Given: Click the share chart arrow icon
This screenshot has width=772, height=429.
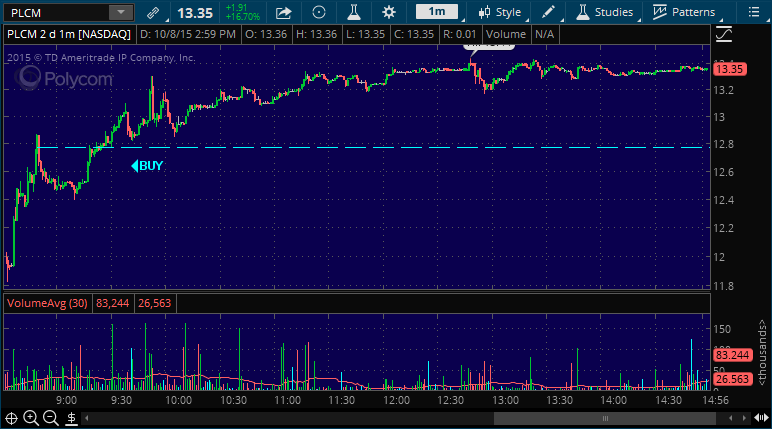Looking at the screenshot, I should pos(283,13).
